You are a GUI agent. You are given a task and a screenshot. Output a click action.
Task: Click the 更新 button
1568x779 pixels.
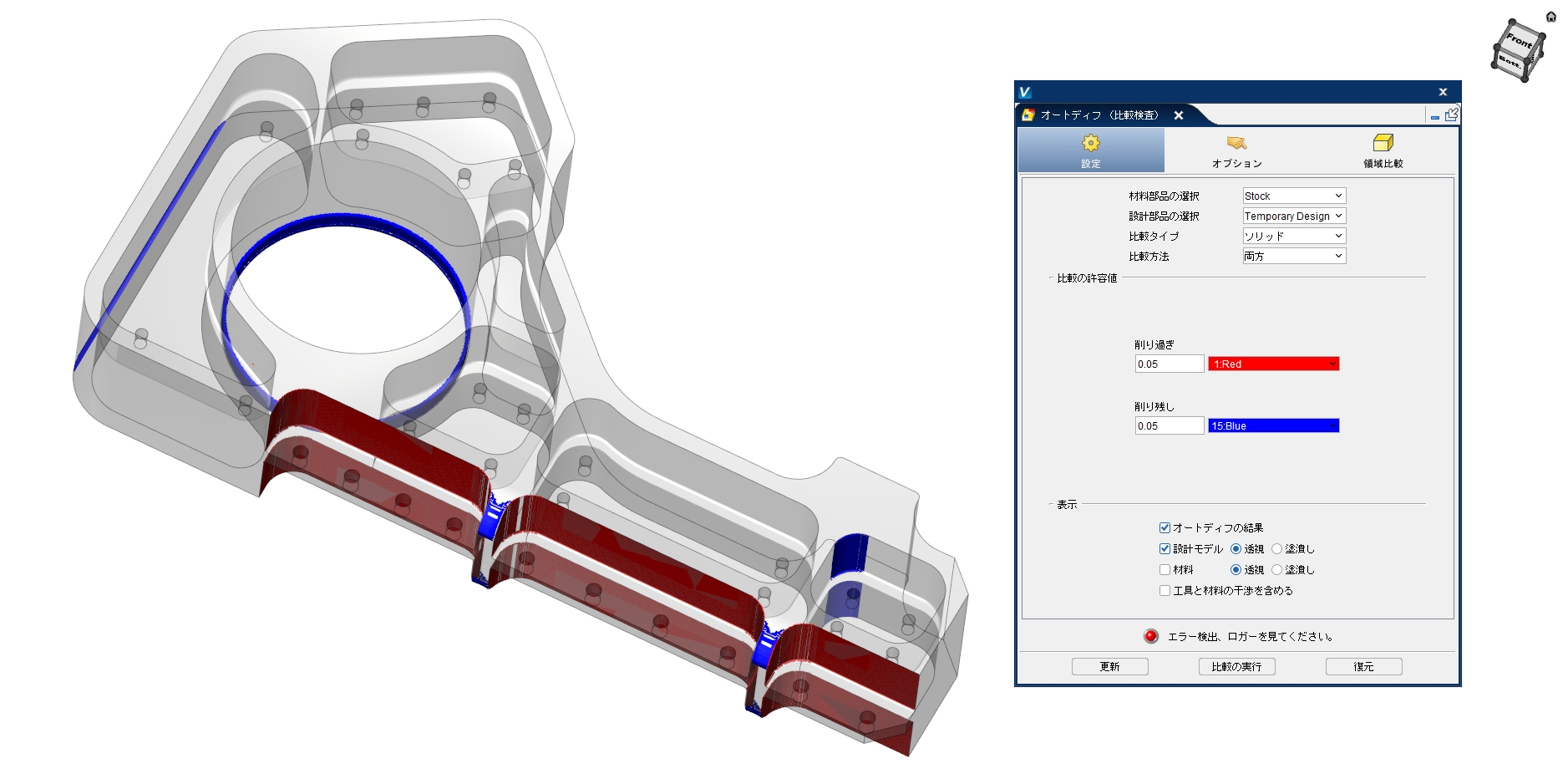point(1109,666)
